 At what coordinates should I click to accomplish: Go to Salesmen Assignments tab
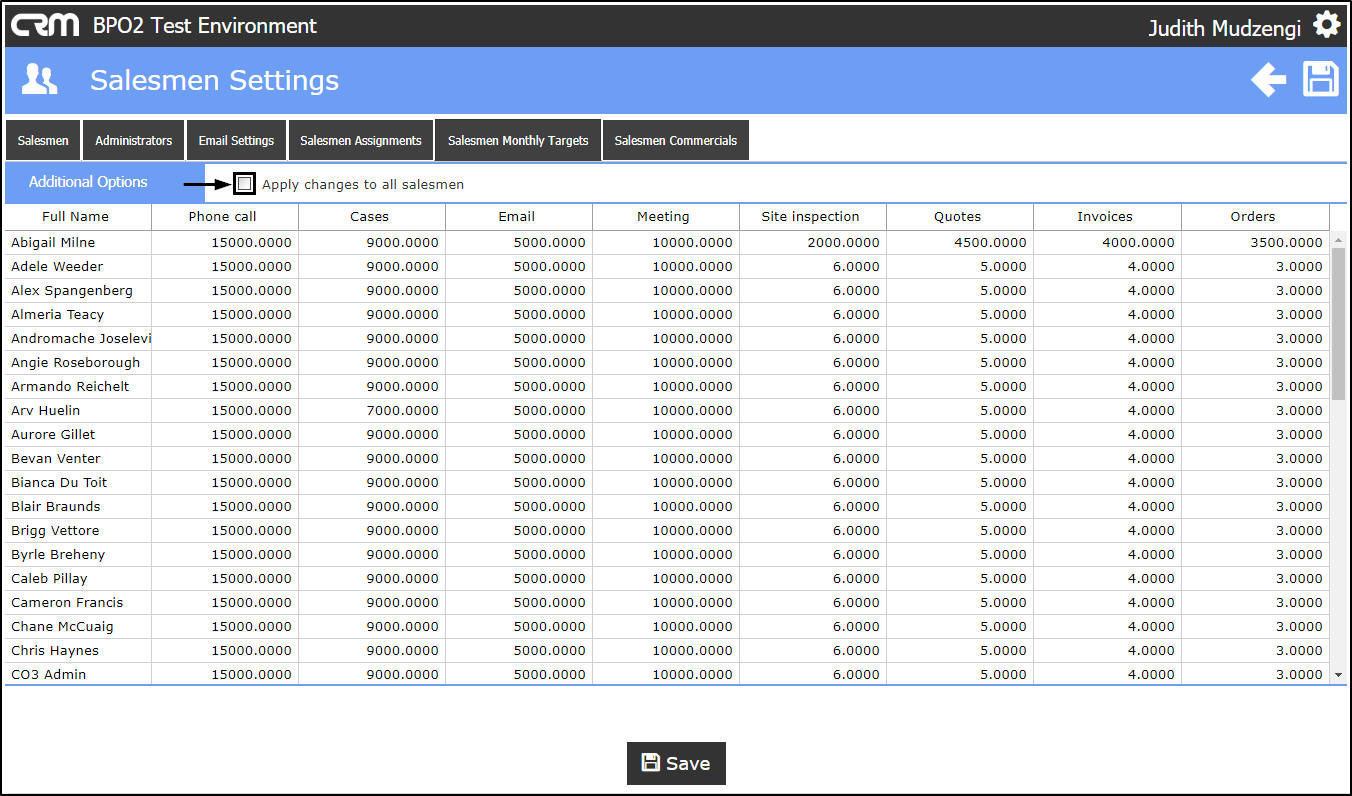[x=361, y=141]
